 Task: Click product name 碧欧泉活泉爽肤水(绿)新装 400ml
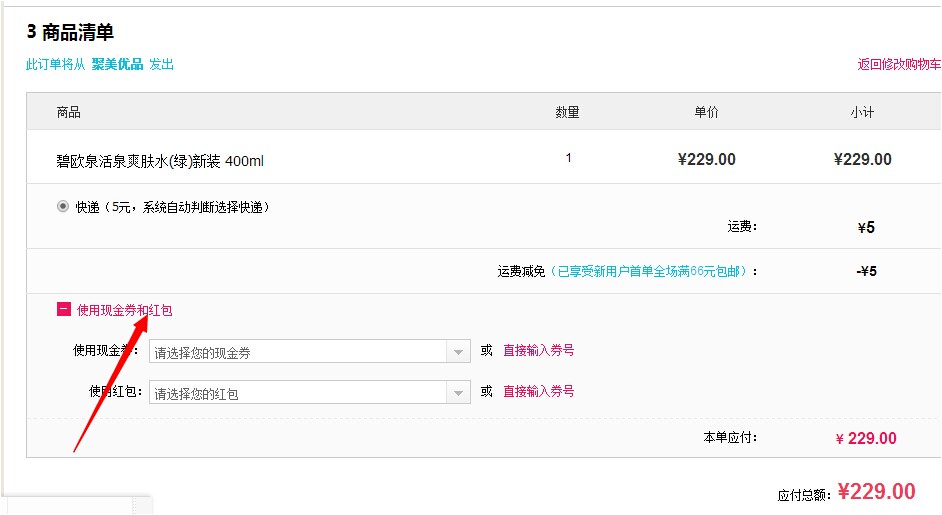(160, 161)
